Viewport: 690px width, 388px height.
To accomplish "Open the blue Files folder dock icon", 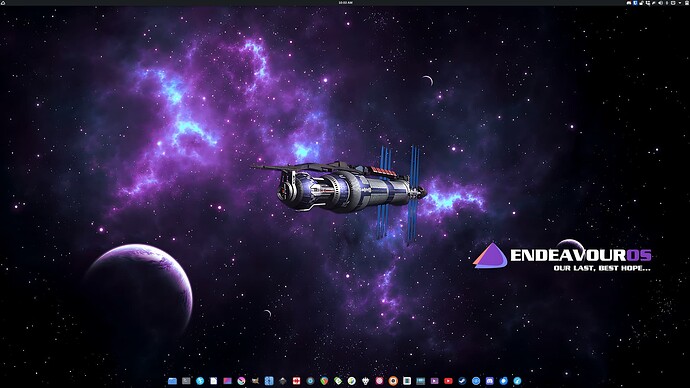I will pyautogui.click(x=172, y=381).
